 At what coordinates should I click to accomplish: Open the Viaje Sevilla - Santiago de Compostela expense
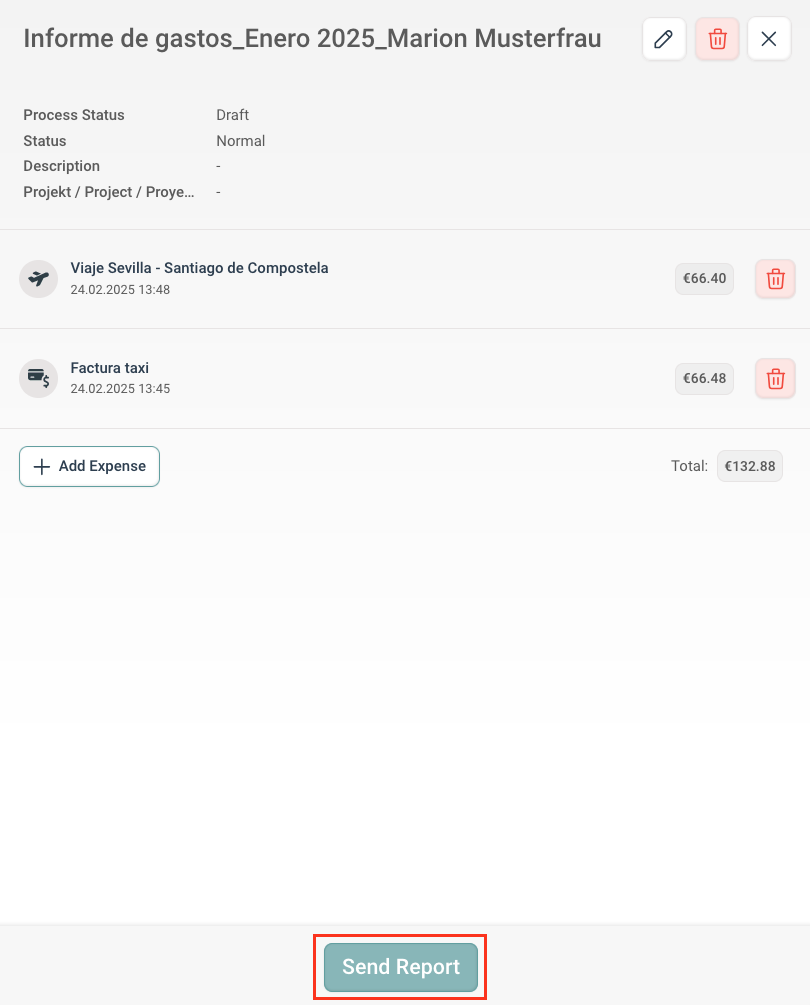199,268
